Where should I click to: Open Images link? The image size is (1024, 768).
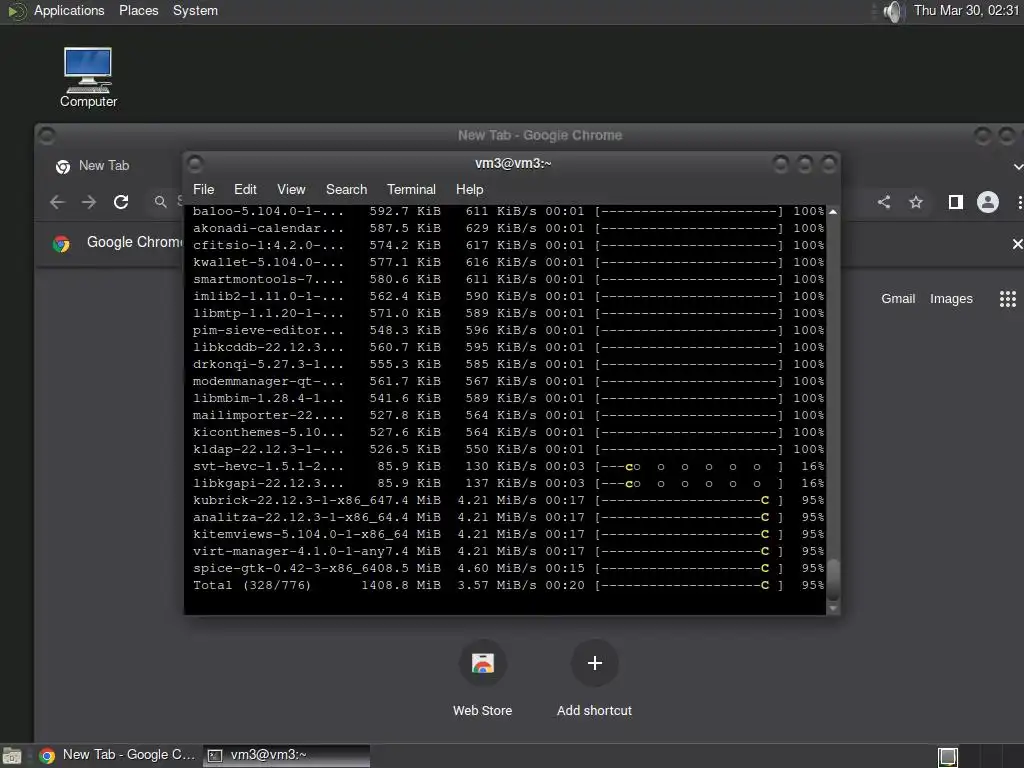[951, 298]
